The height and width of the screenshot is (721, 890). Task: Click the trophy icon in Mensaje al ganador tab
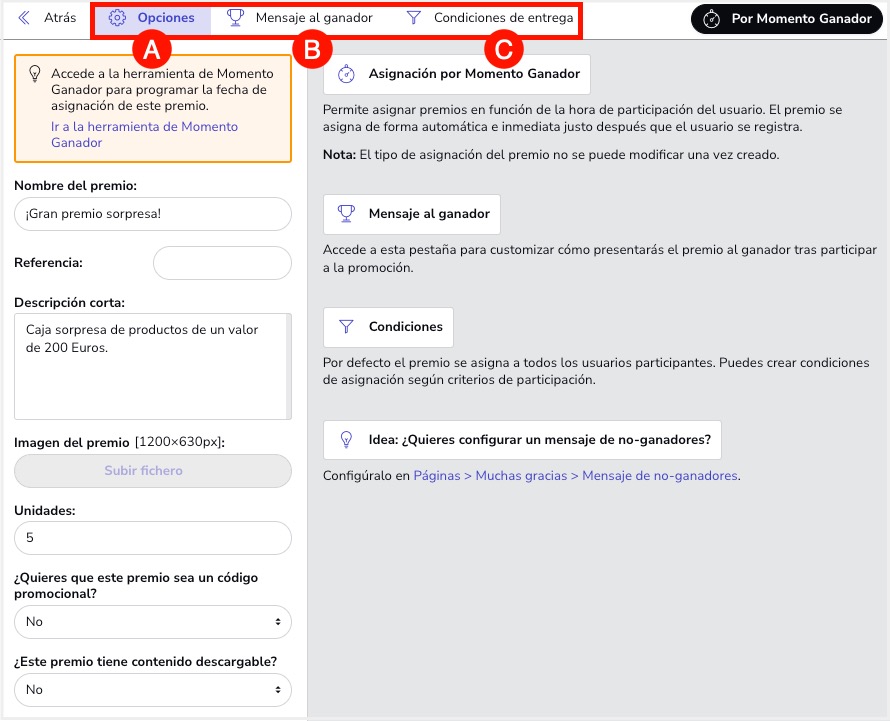235,18
